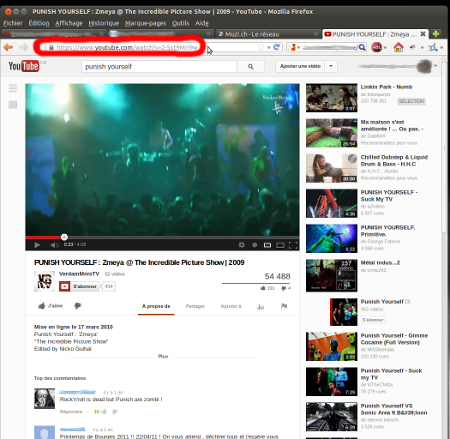The width and height of the screenshot is (450, 439).
Task: Toggle the YouTube guide menu icon
Action: click(x=13, y=88)
